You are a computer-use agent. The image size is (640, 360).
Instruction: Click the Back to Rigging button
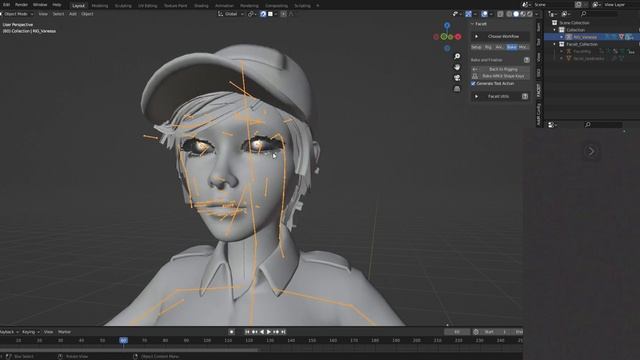pyautogui.click(x=500, y=69)
